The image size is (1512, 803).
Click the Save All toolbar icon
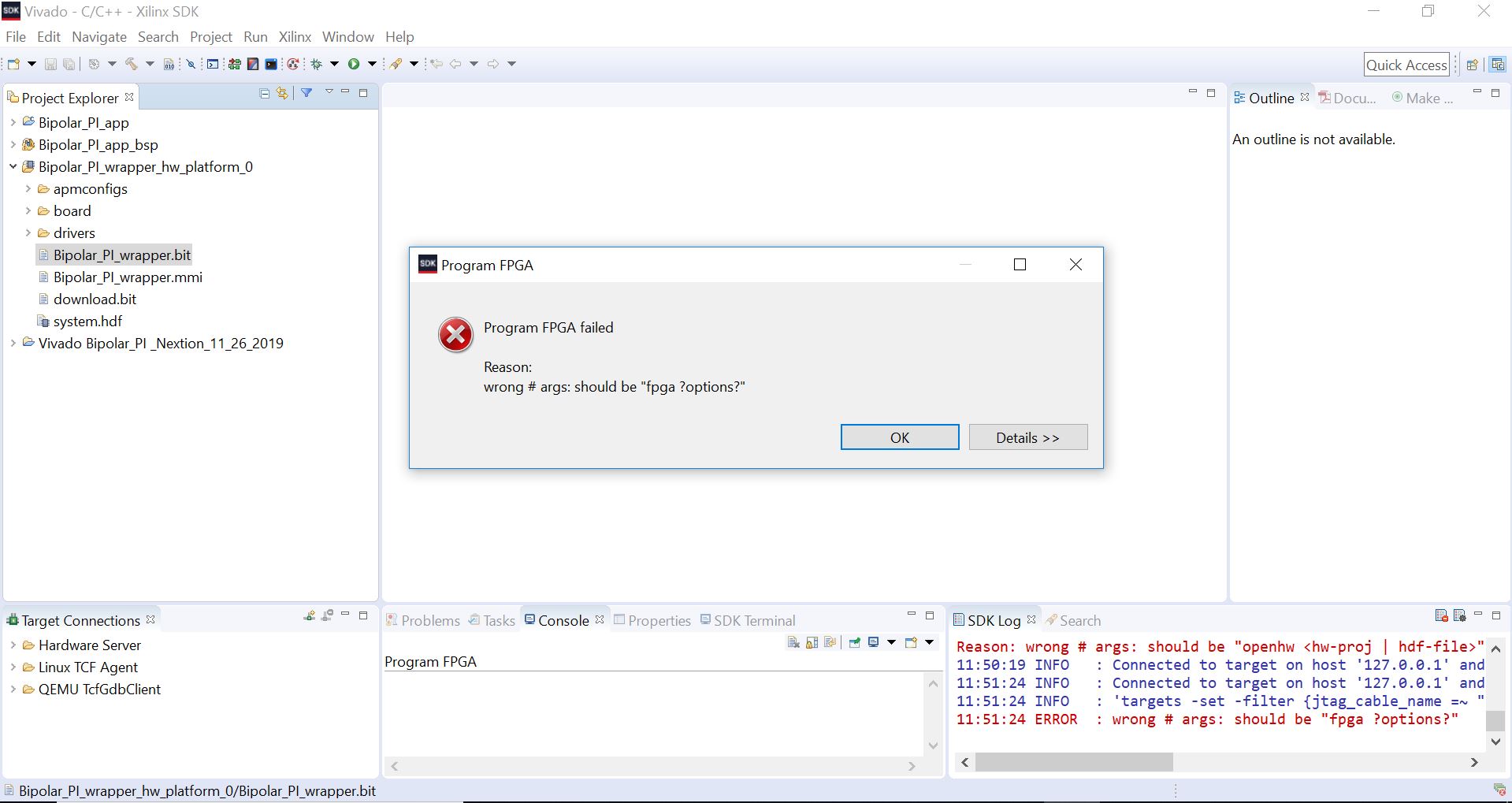69,64
